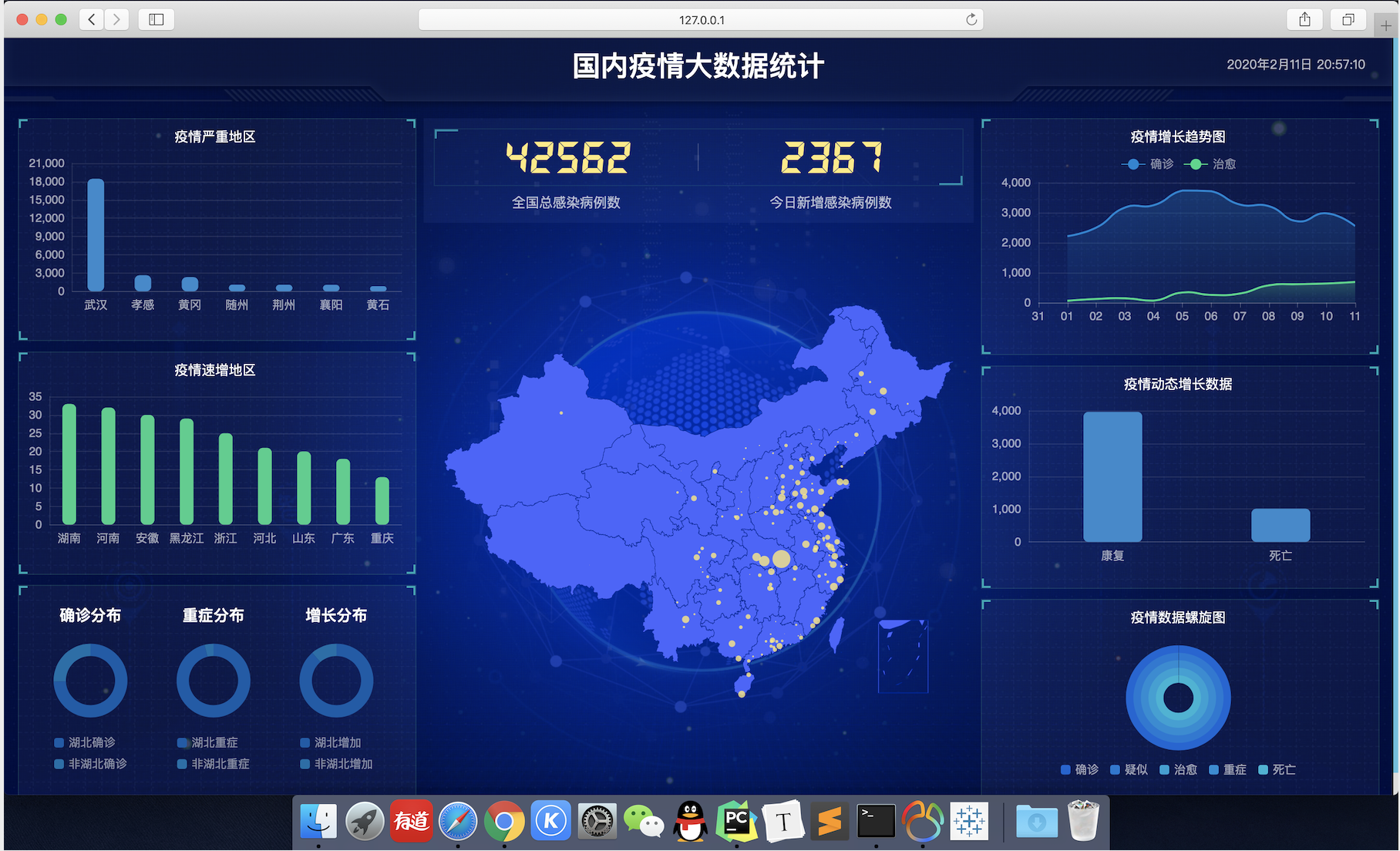This screenshot has width=1400, height=851.
Task: Open Safari's Share menu icon
Action: click(x=1304, y=19)
